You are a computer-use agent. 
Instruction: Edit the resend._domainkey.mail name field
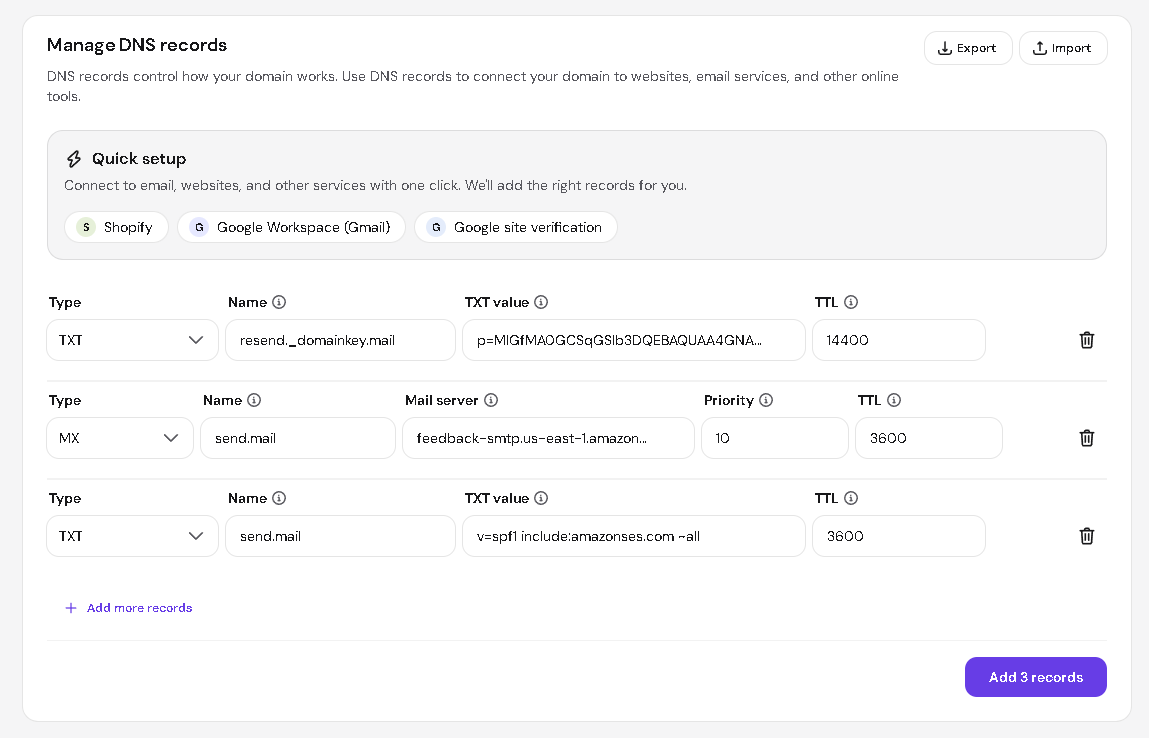click(341, 340)
